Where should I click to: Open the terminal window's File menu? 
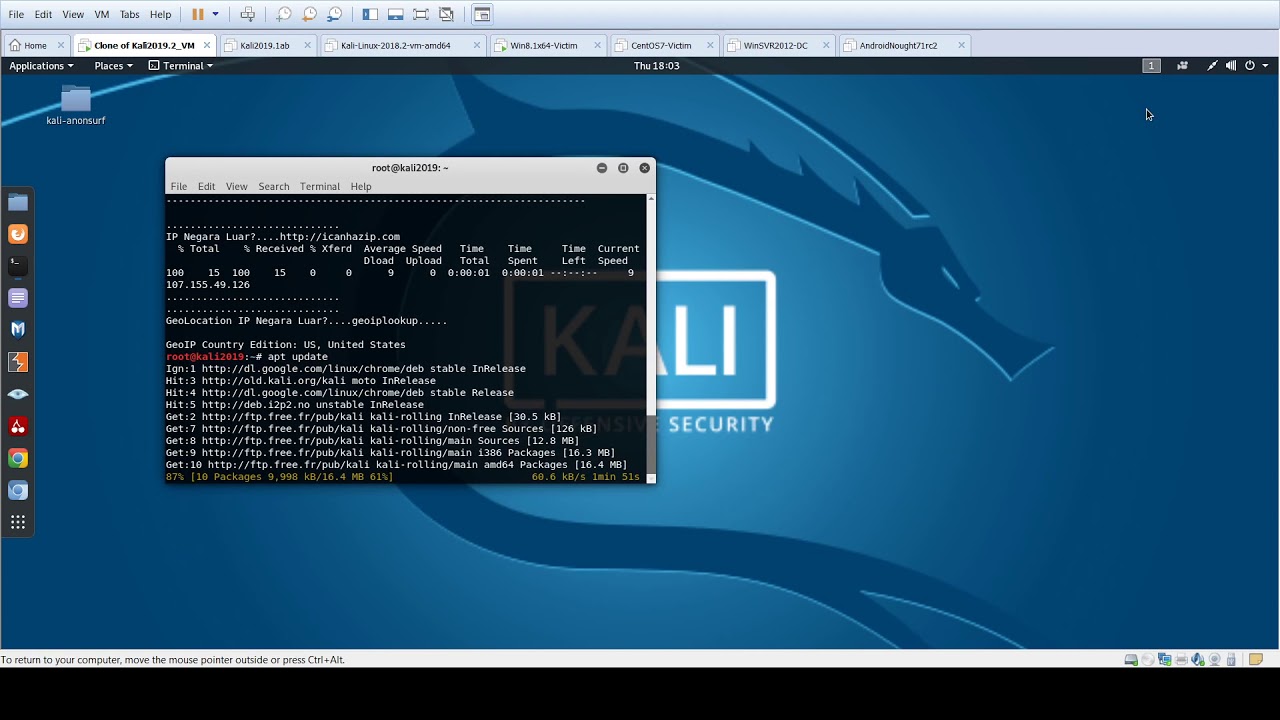178,186
